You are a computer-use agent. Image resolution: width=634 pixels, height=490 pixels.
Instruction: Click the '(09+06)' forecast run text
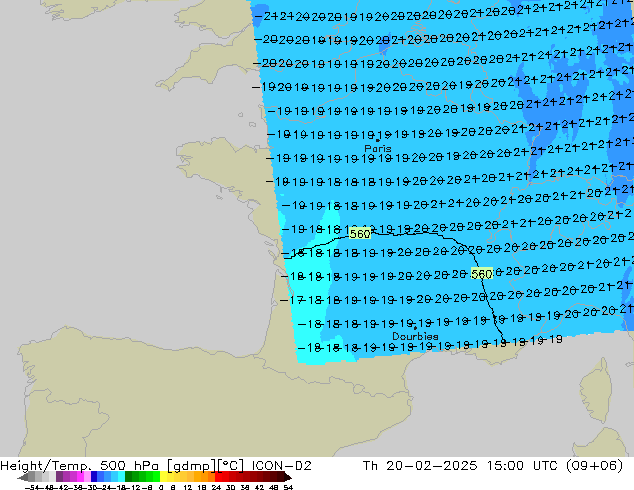[594, 466]
